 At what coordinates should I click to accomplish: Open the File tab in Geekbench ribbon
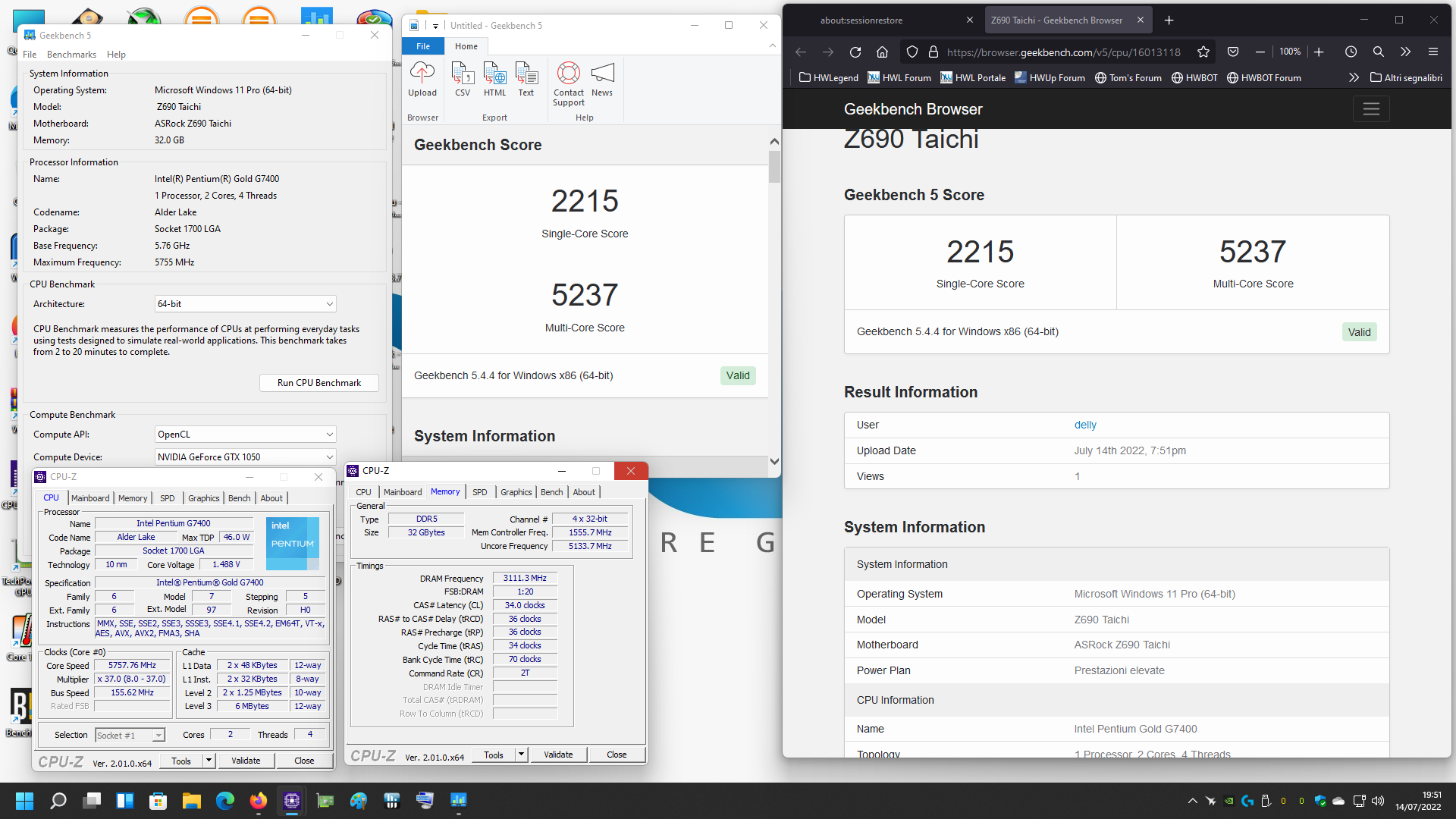[423, 46]
